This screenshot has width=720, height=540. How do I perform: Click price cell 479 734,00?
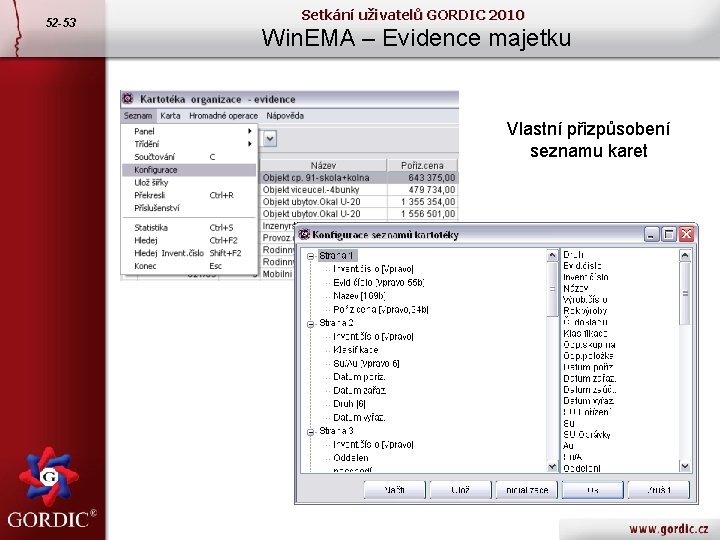422,190
